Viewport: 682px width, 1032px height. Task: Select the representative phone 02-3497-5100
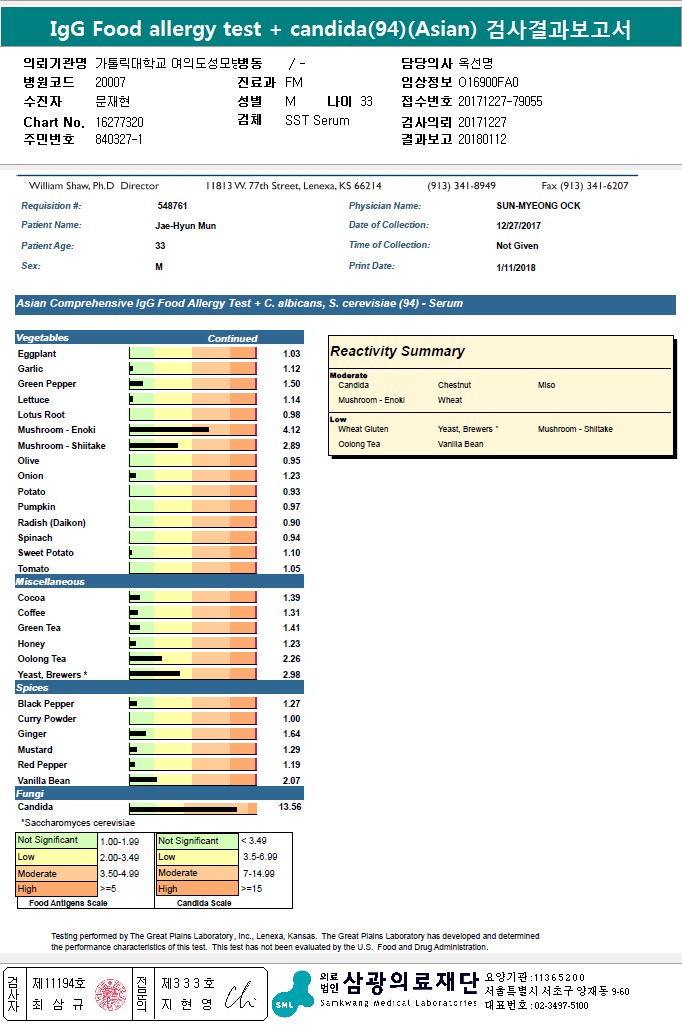[x=561, y=1006]
